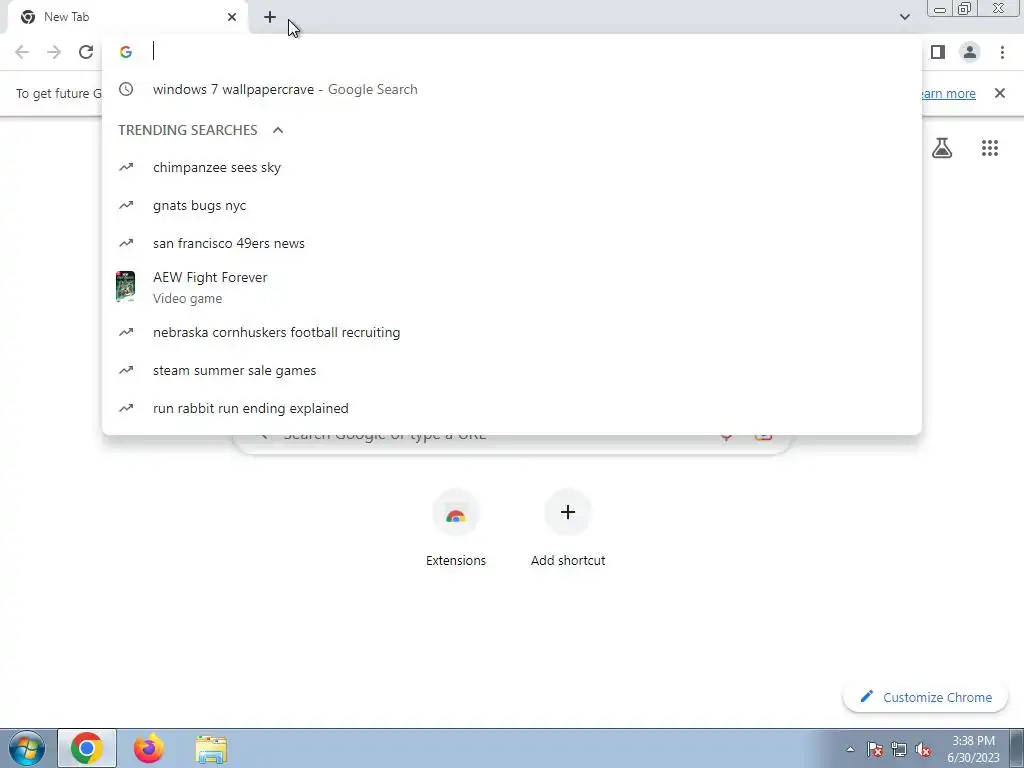Dismiss the infobar with its X
Viewport: 1024px width, 768px height.
[x=1000, y=93]
